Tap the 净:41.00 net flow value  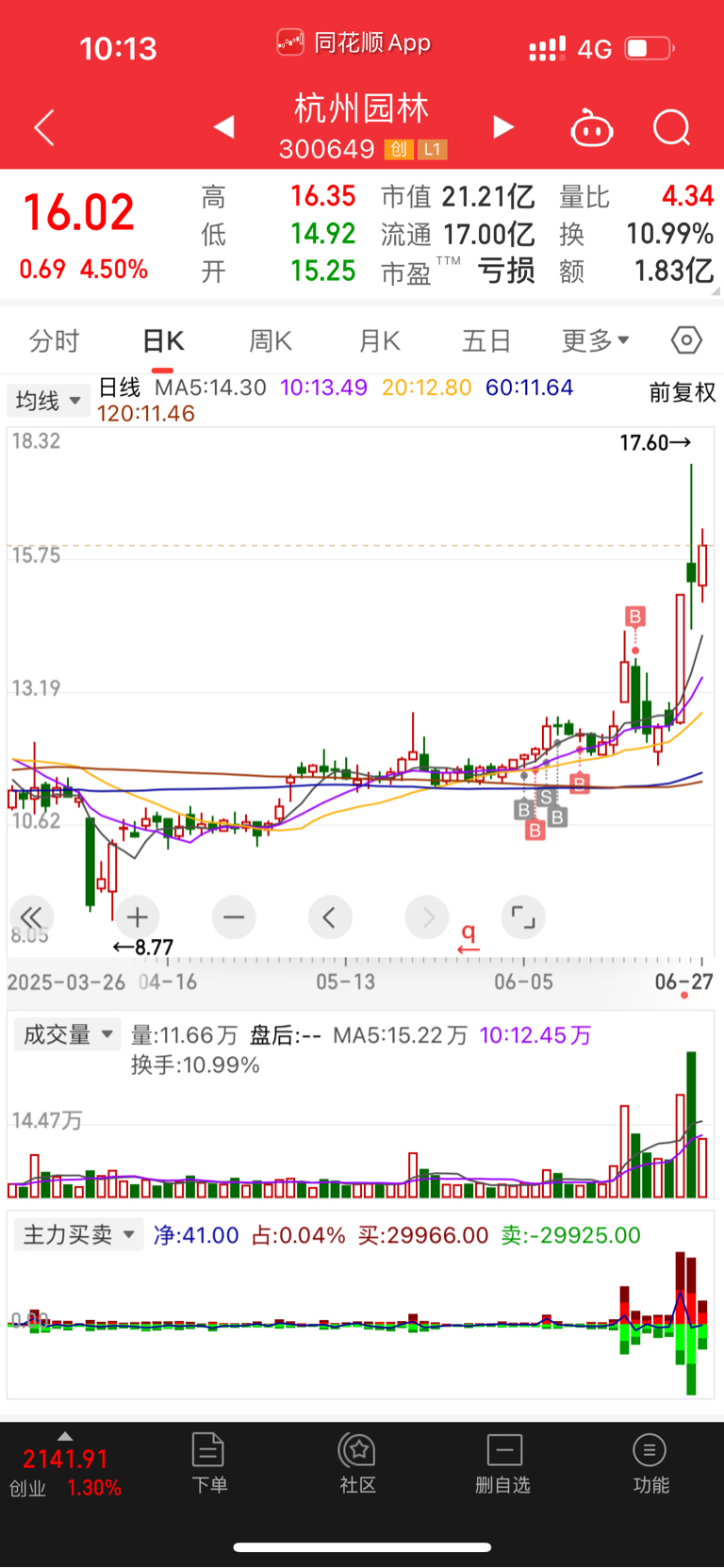(196, 1235)
